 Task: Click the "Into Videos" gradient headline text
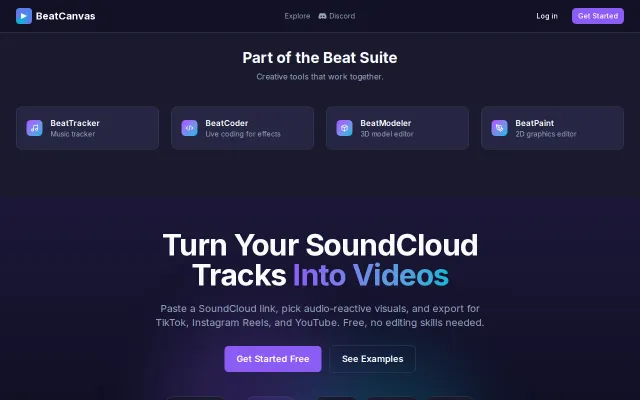371,276
